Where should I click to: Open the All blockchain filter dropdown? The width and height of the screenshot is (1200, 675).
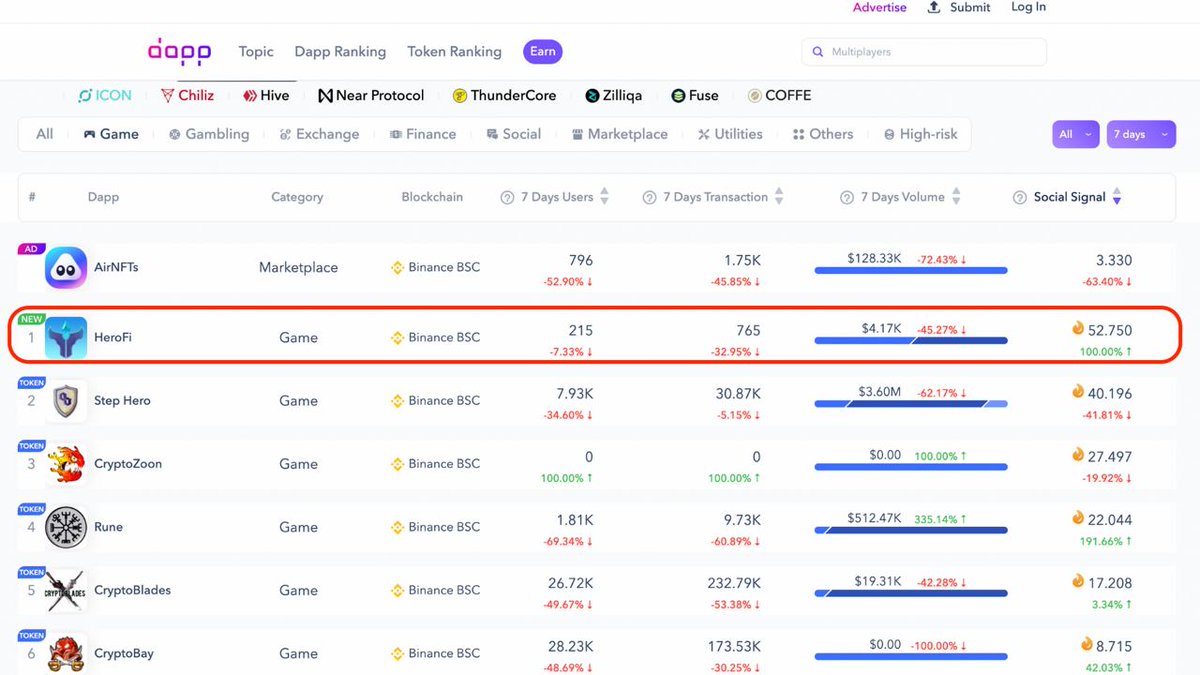(x=1075, y=134)
